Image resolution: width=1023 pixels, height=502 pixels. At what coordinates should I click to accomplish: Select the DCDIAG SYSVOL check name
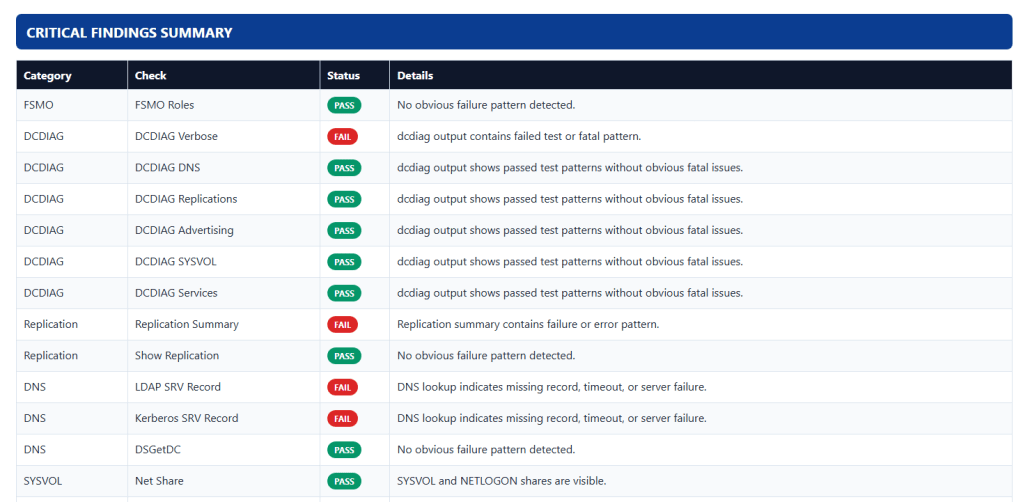pyautogui.click(x=175, y=262)
